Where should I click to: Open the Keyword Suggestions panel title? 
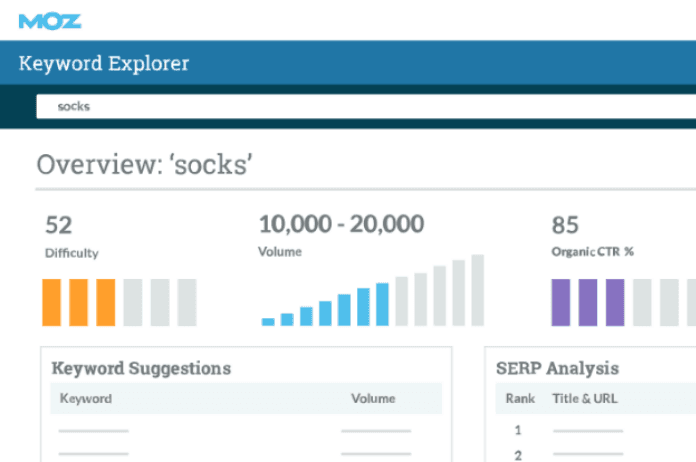141,368
